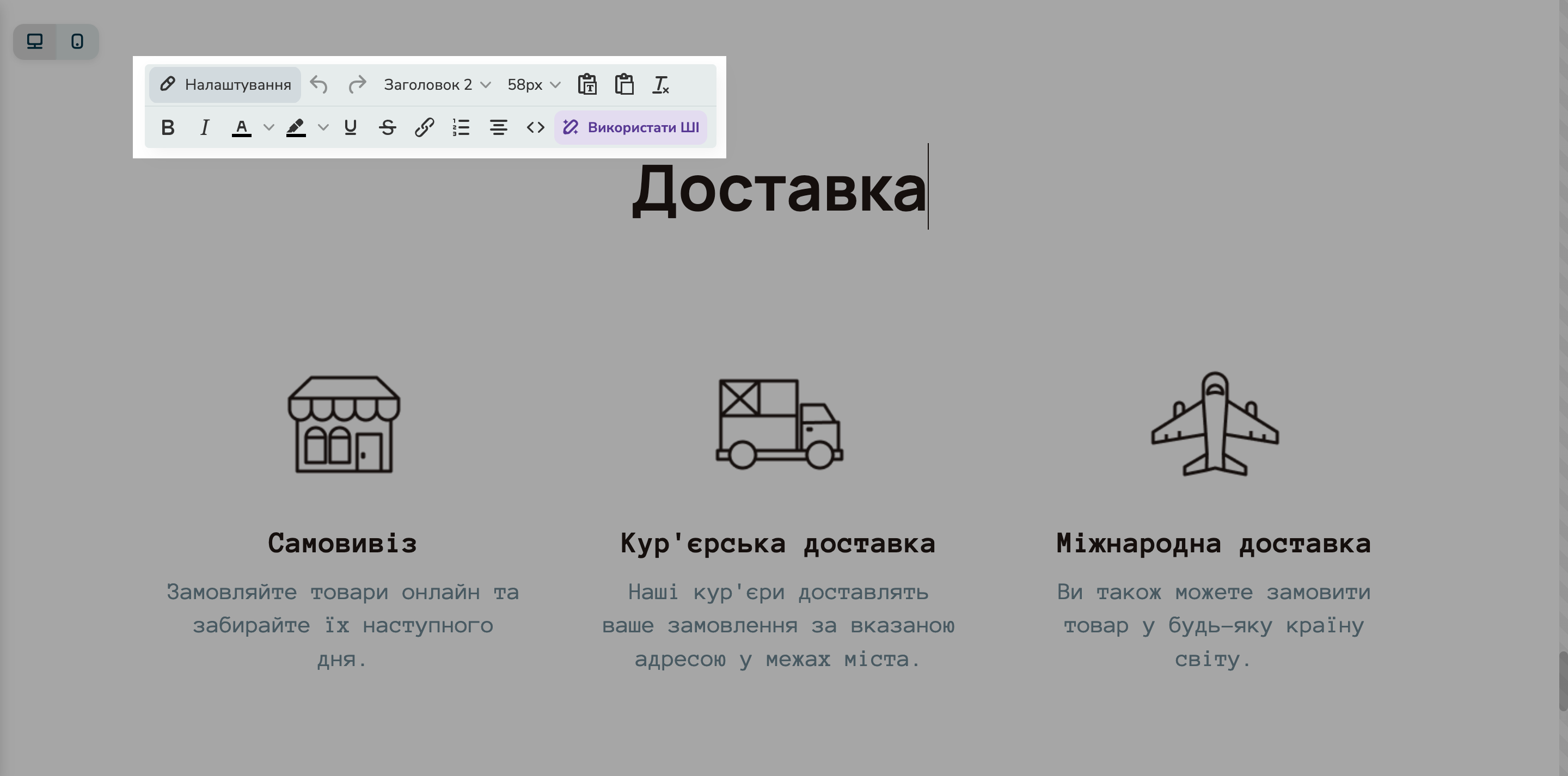The image size is (1568, 776).
Task: Clear formatting with the Tx icon
Action: 661,84
